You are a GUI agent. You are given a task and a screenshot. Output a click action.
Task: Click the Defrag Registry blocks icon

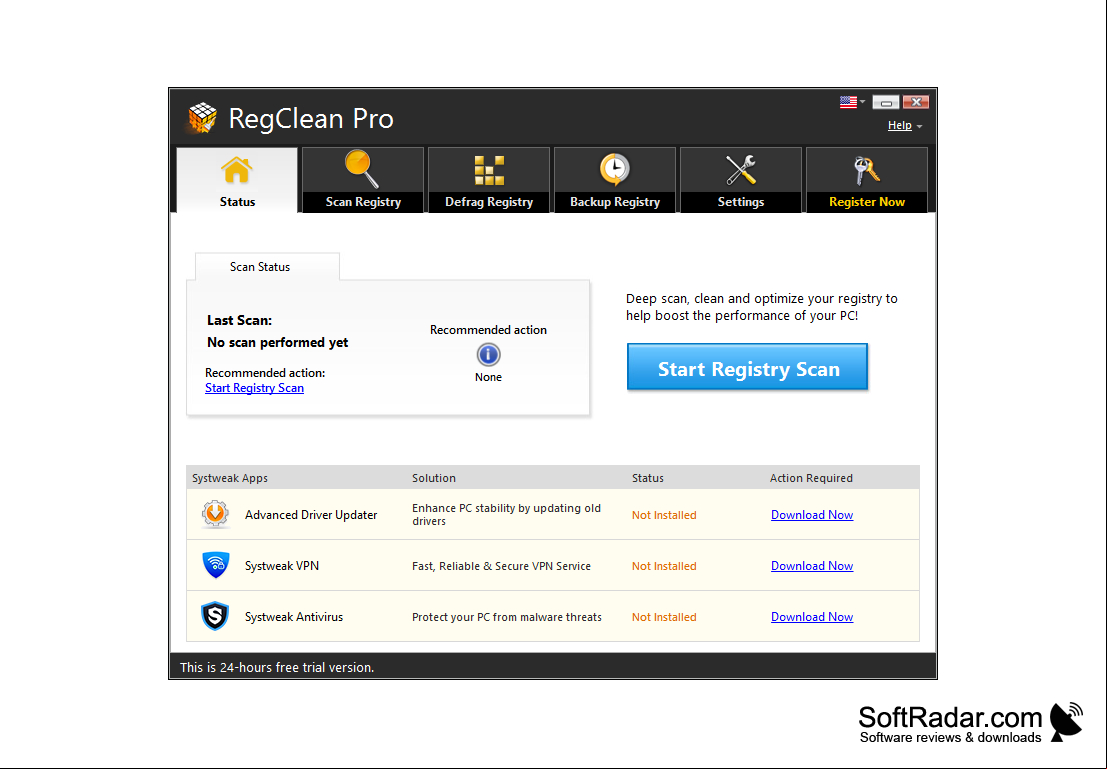pyautogui.click(x=489, y=170)
